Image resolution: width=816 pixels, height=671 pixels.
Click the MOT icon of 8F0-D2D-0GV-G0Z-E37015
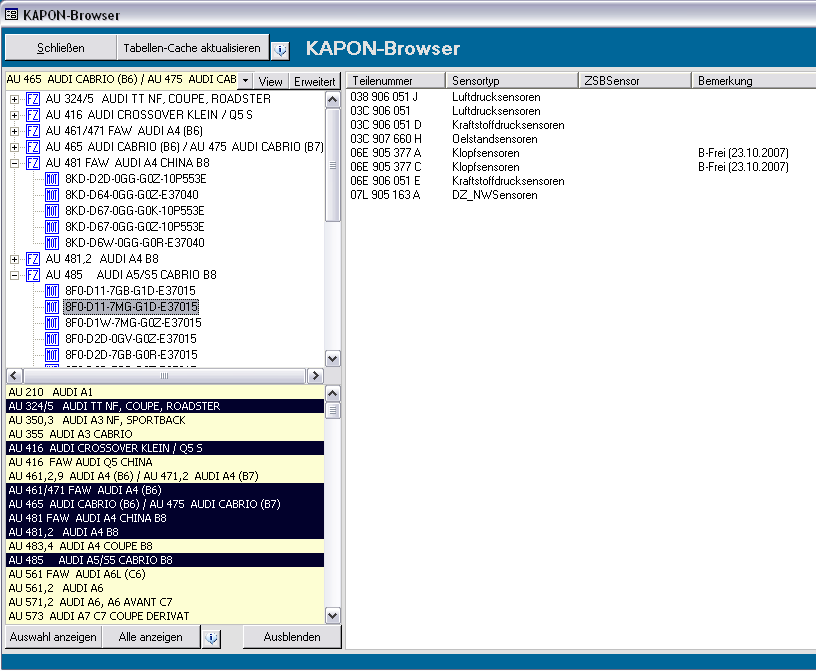52,339
